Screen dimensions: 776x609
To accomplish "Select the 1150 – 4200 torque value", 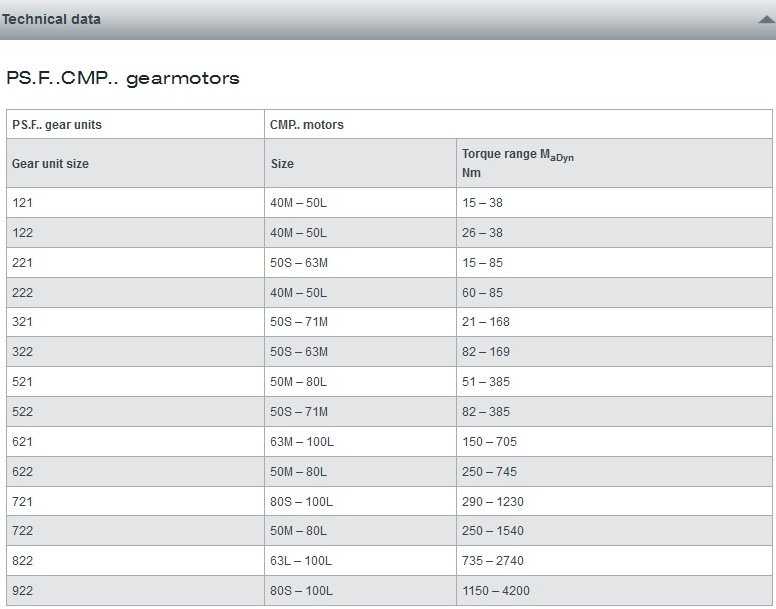I will pos(495,591).
